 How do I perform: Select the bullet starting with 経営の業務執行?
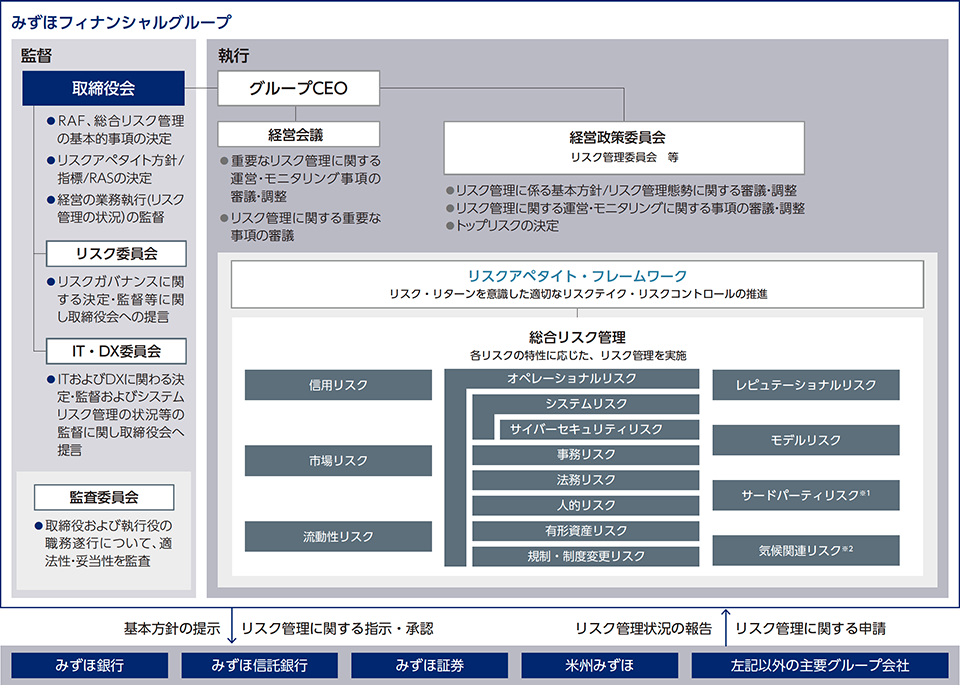click(116, 208)
